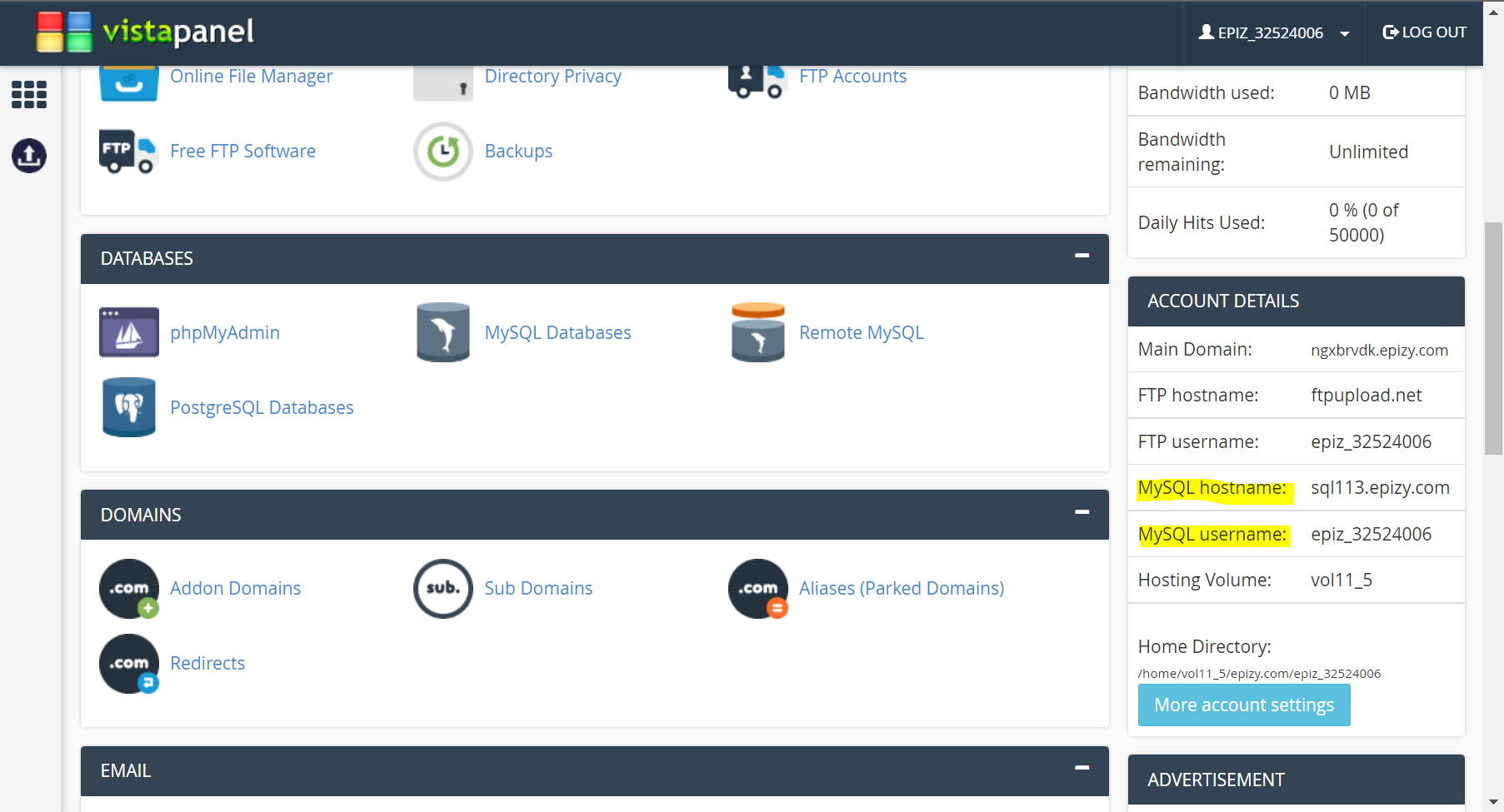The height and width of the screenshot is (812, 1504).
Task: Click the ADVERTISEMENT panel header
Action: (x=1296, y=780)
